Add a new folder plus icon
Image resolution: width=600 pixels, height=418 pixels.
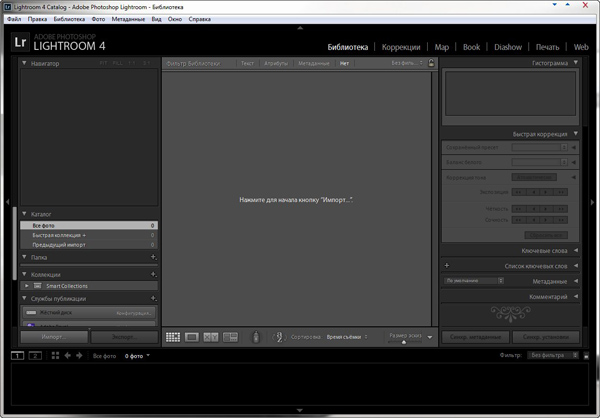click(153, 257)
